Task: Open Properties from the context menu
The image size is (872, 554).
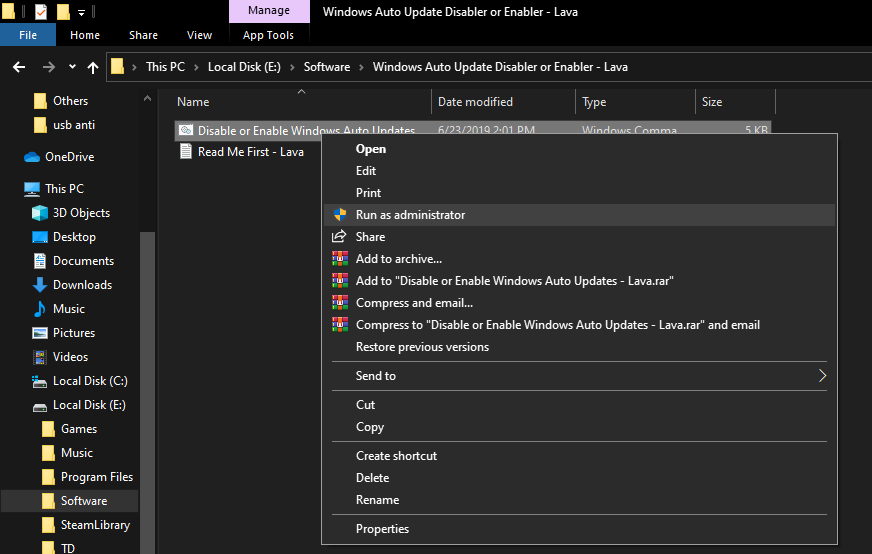Action: (x=579, y=529)
